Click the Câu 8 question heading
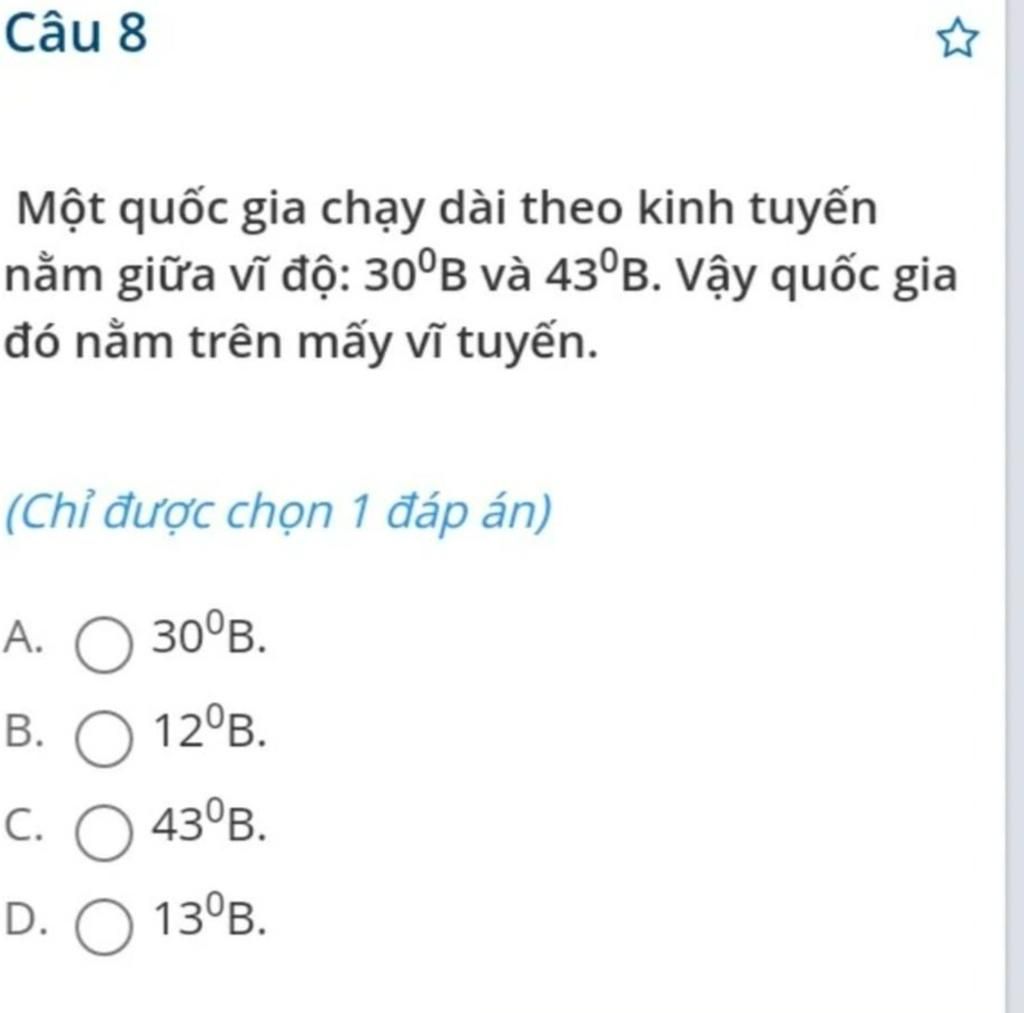 (76, 34)
